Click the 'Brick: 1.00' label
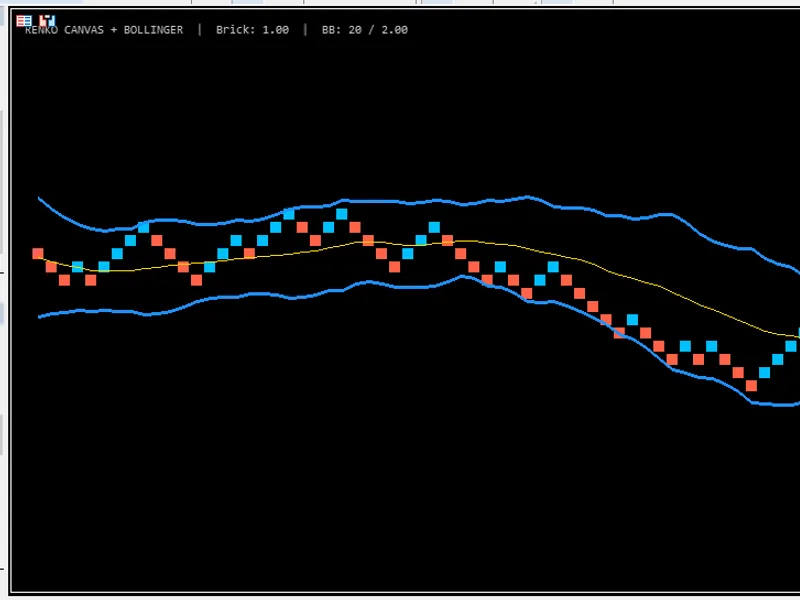 click(253, 30)
